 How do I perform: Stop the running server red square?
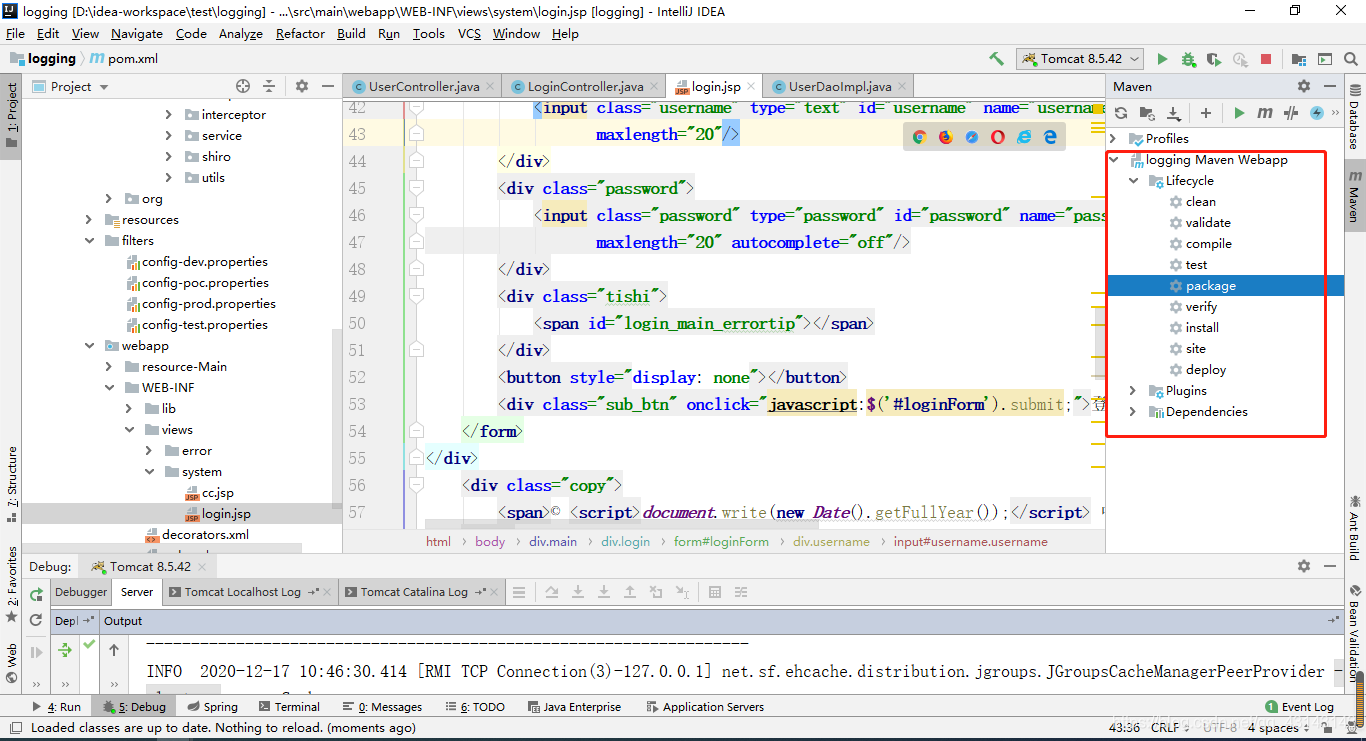tap(1266, 59)
